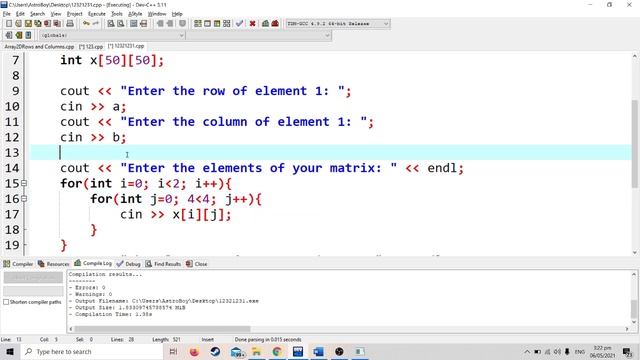The width and height of the screenshot is (640, 360).
Task: Switch to the 123.cpp editor tab
Action: (x=91, y=47)
